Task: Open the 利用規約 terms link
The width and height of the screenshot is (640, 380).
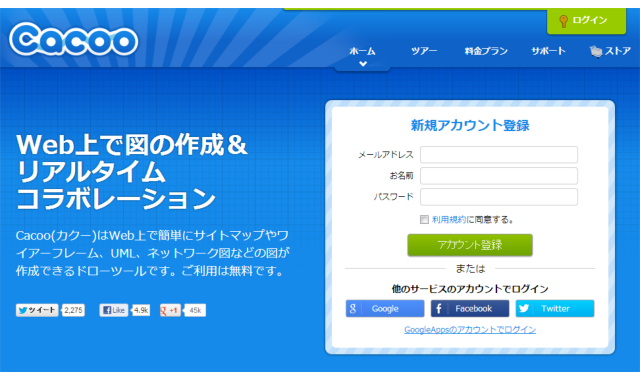Action: click(x=449, y=220)
